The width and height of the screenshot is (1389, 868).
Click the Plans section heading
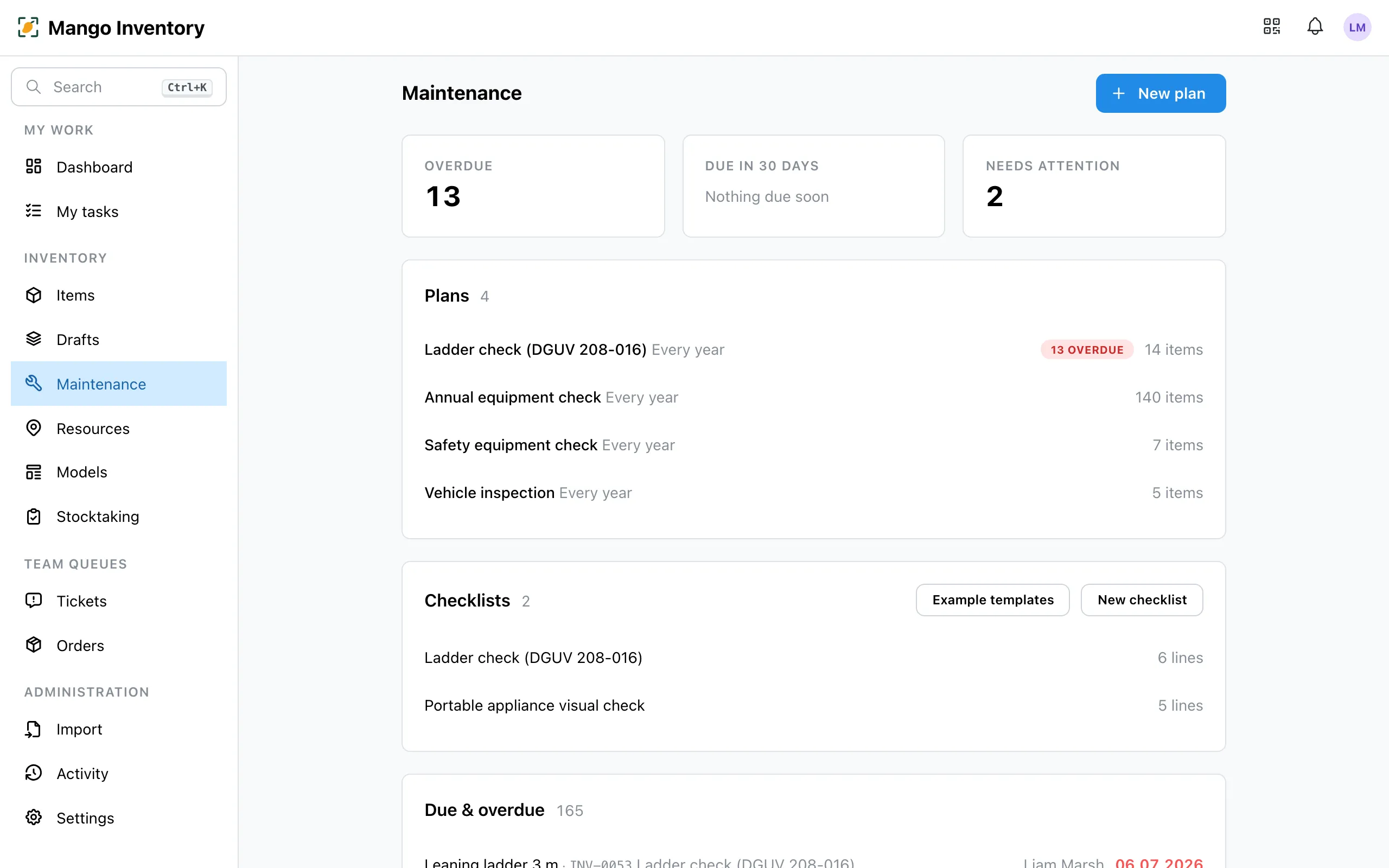[x=447, y=296]
